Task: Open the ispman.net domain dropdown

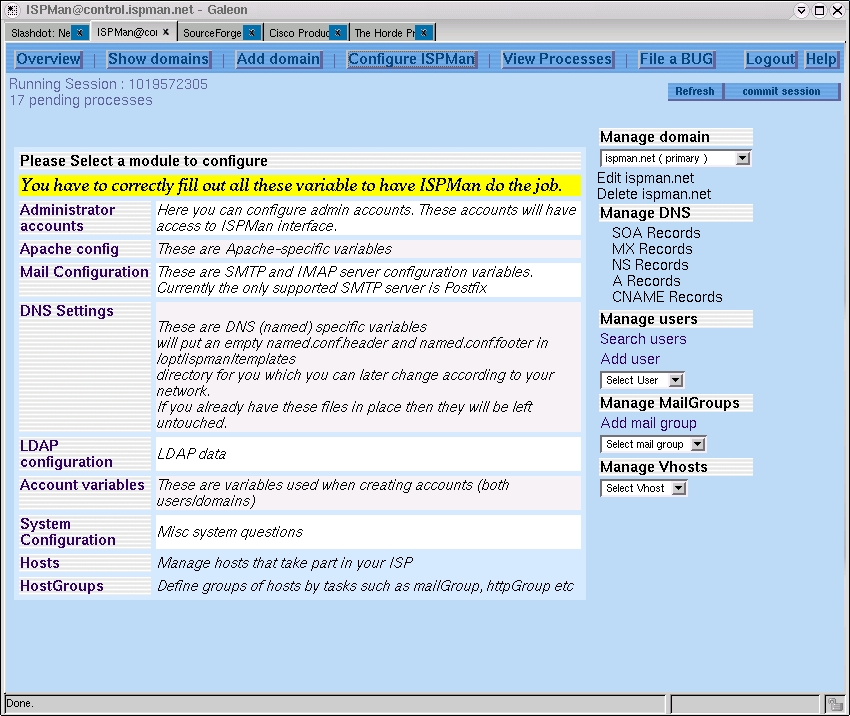Action: pos(675,158)
